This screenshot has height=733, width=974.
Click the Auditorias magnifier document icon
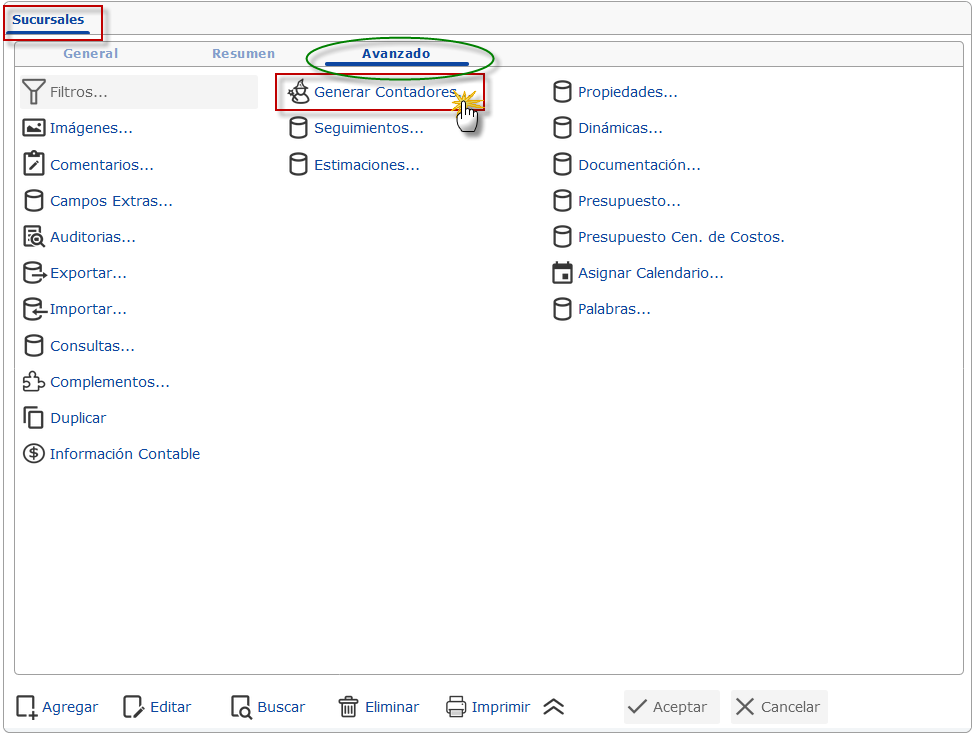click(x=34, y=237)
